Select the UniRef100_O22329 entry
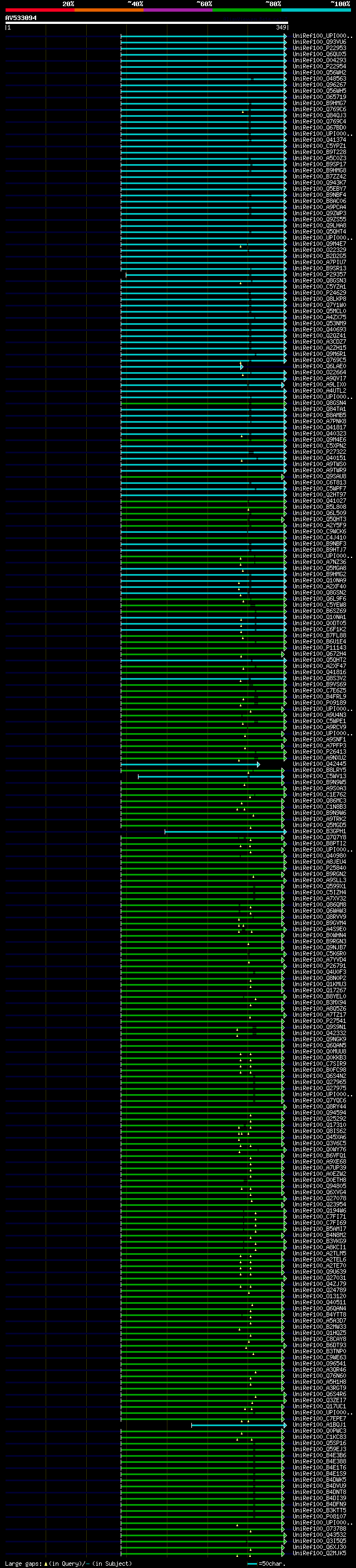Image resolution: width=356 pixels, height=1568 pixels. tap(319, 250)
